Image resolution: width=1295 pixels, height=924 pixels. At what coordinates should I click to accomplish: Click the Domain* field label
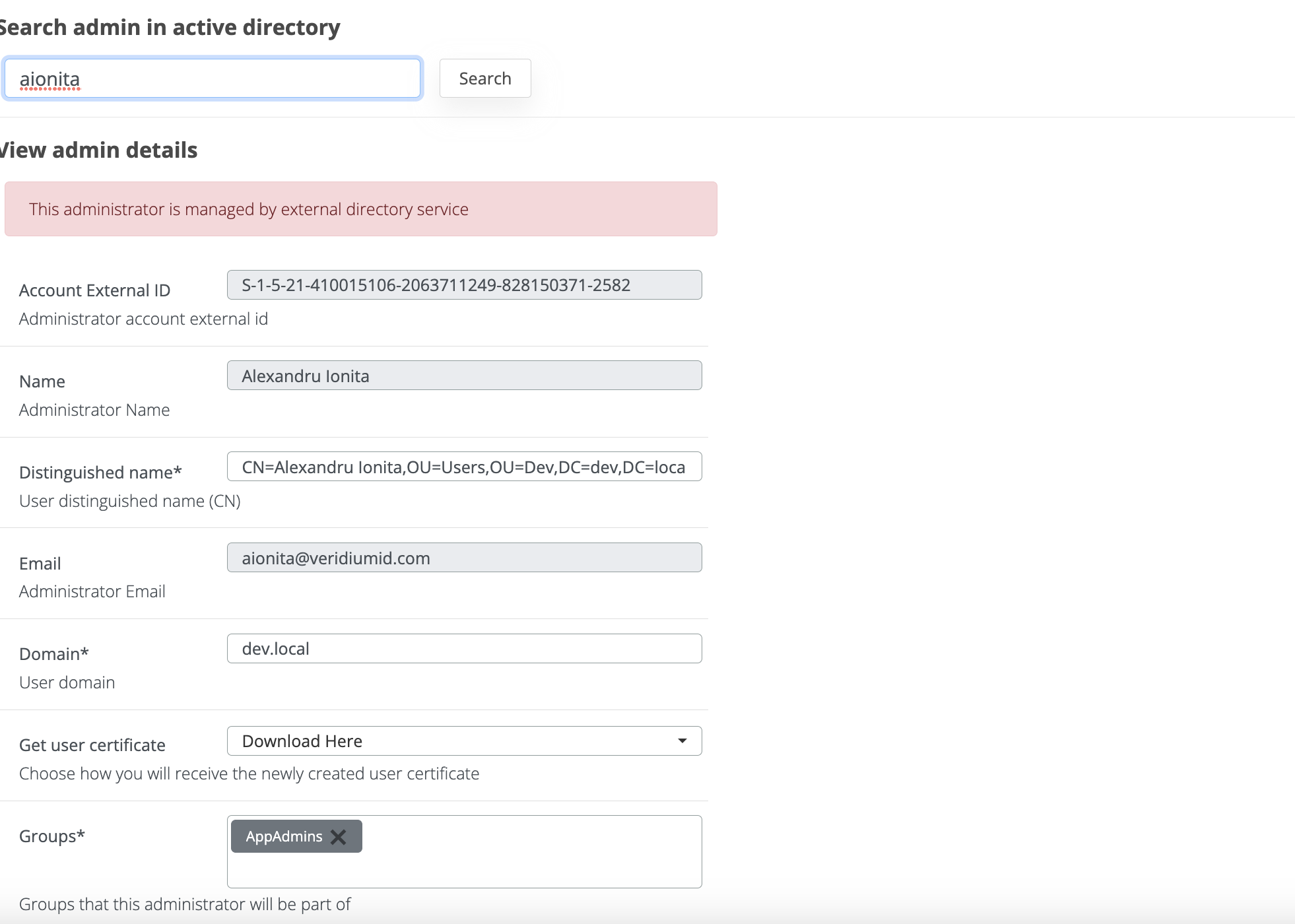pos(54,654)
